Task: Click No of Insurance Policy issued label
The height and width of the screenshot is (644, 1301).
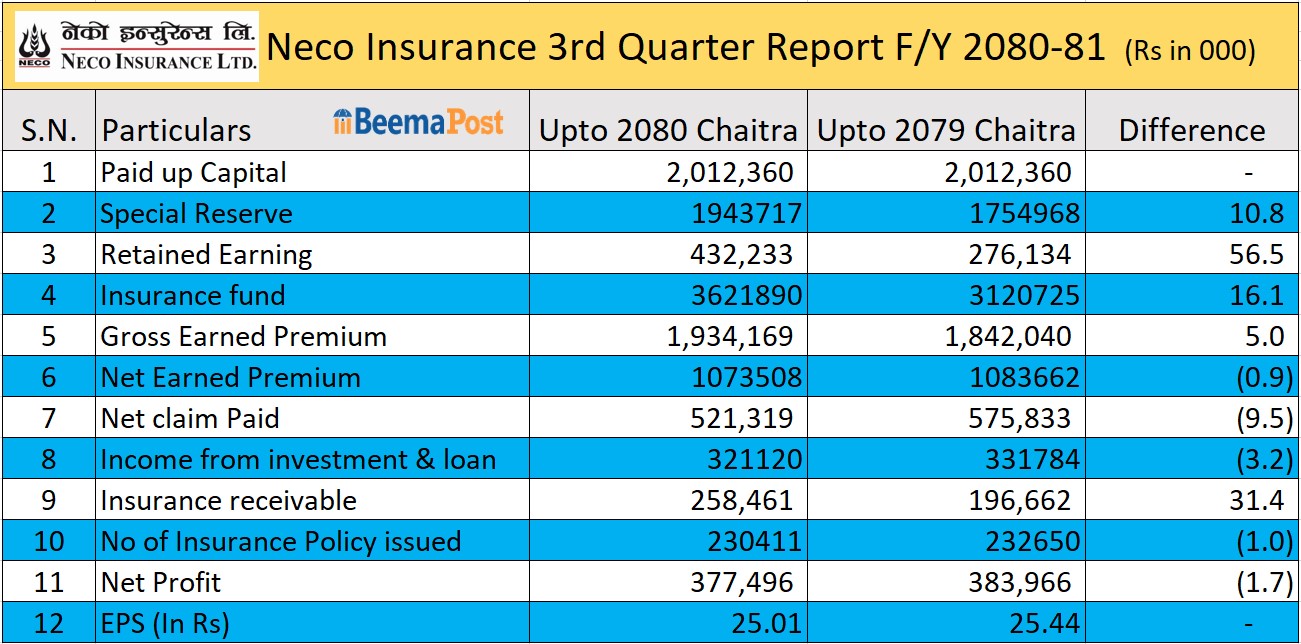Action: click(x=281, y=541)
